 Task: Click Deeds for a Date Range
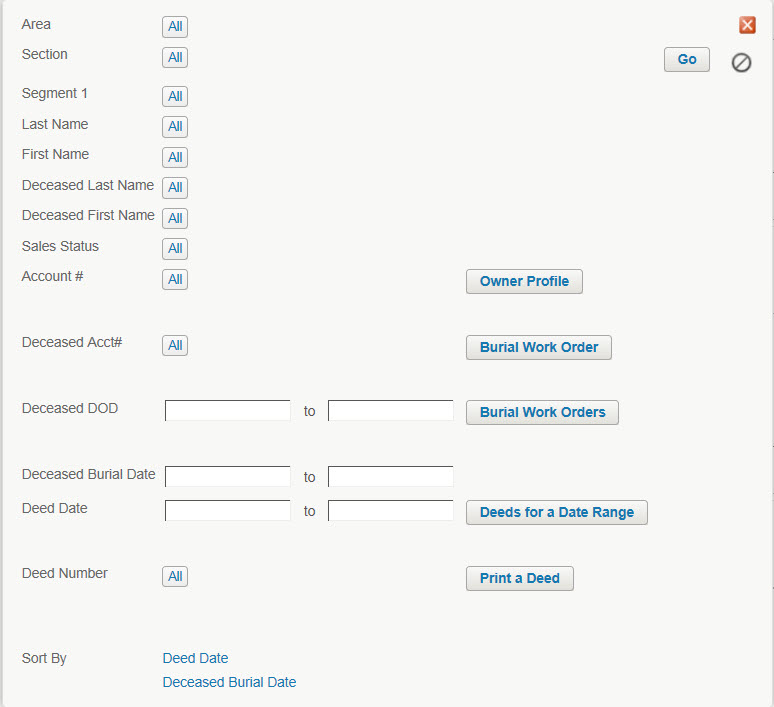pyautogui.click(x=557, y=512)
